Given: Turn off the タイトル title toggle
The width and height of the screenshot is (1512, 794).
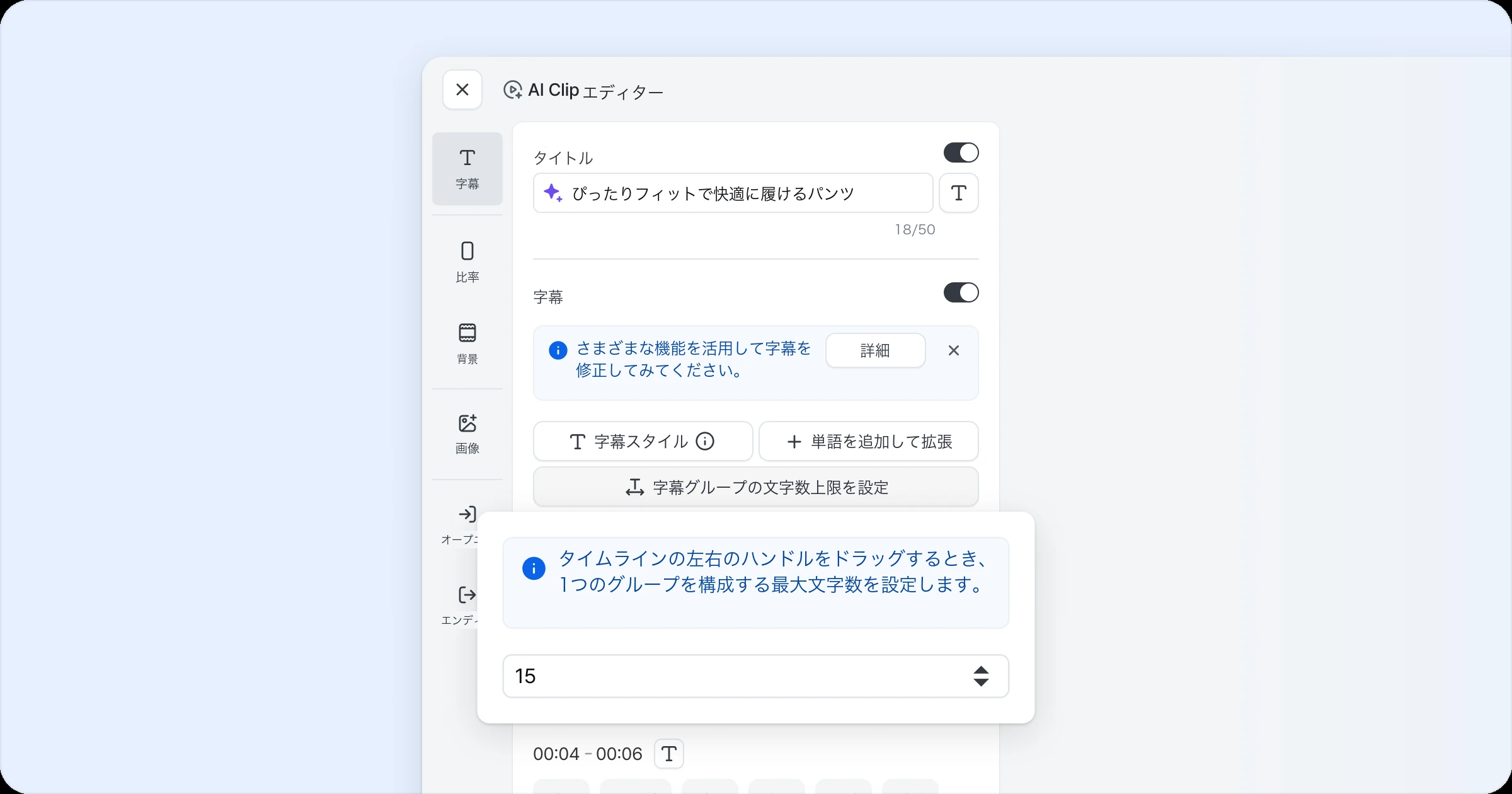Looking at the screenshot, I should [961, 152].
